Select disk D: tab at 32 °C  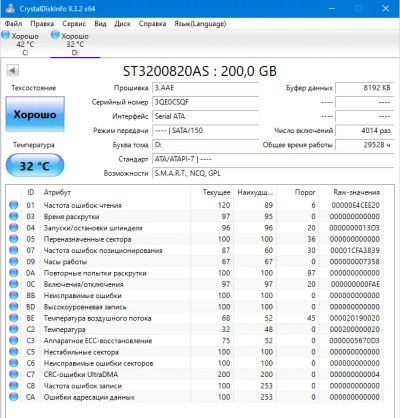(75, 44)
